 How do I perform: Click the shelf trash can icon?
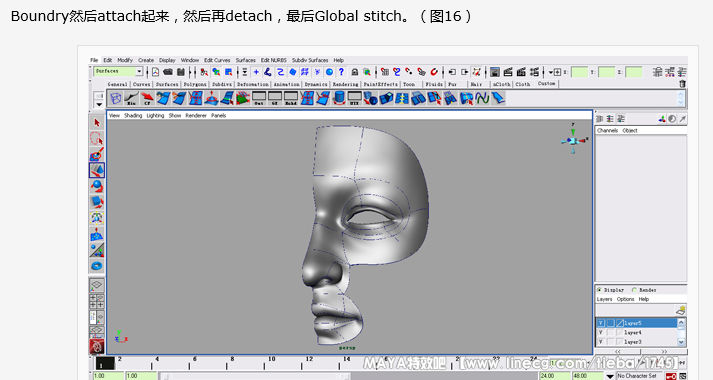(x=682, y=84)
